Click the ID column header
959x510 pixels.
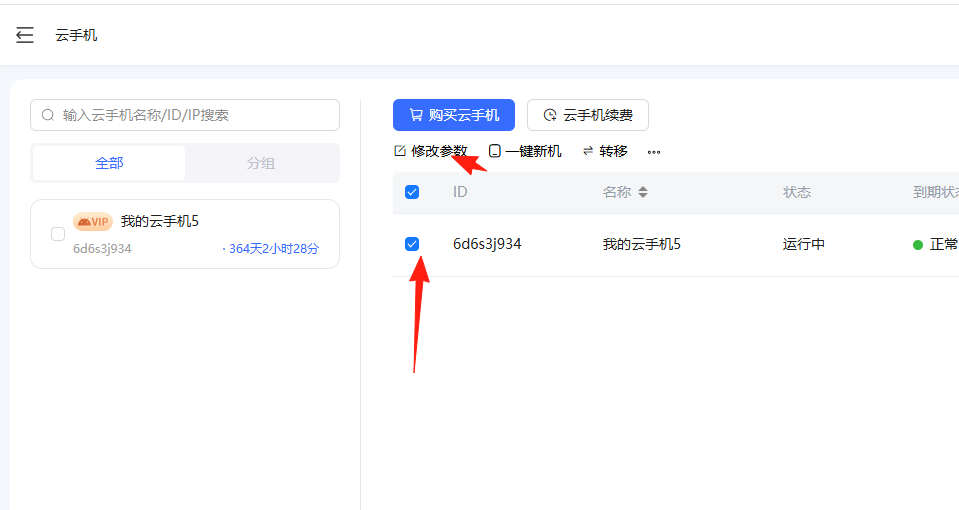pos(460,192)
